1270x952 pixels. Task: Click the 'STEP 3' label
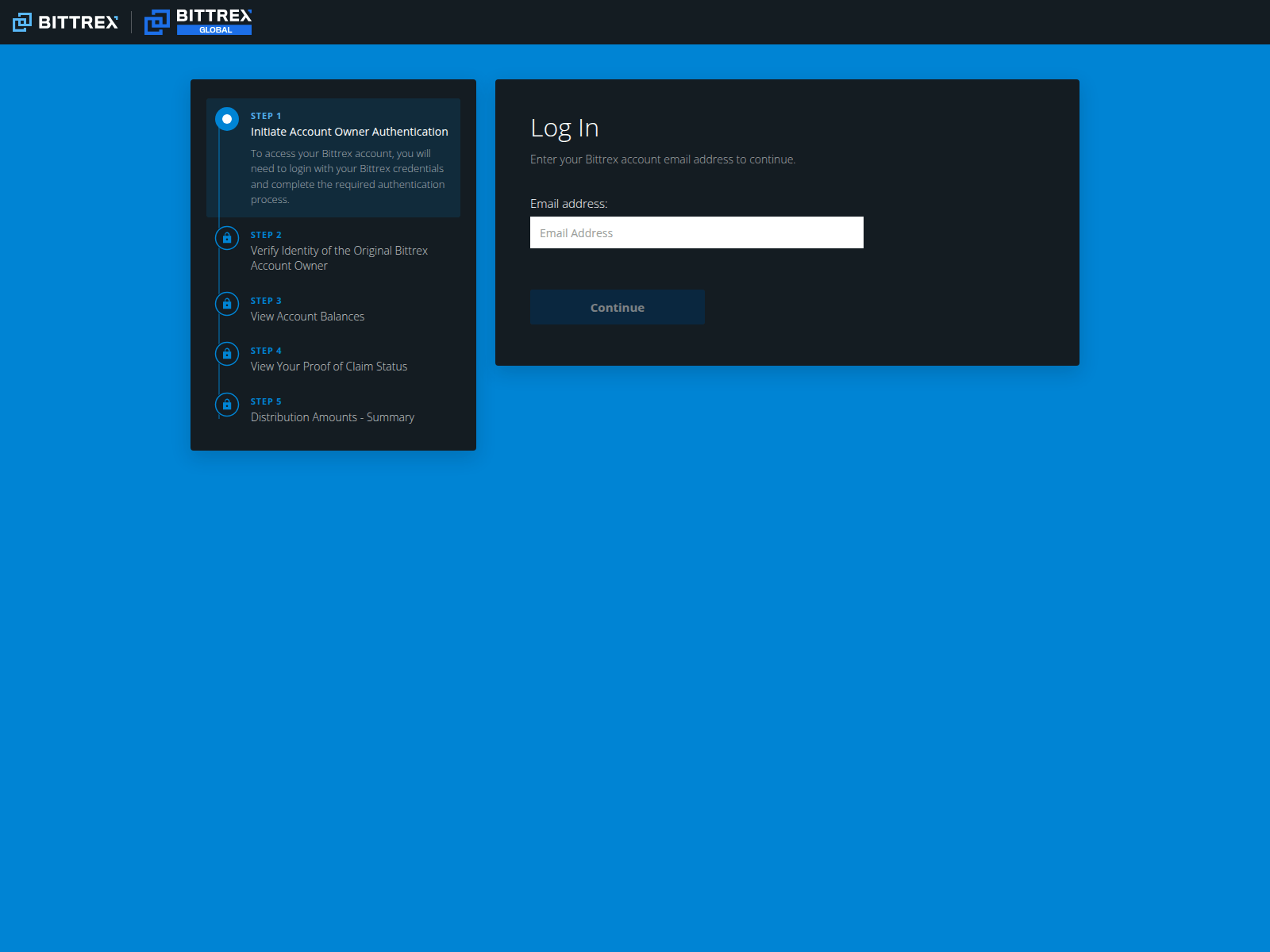(266, 301)
